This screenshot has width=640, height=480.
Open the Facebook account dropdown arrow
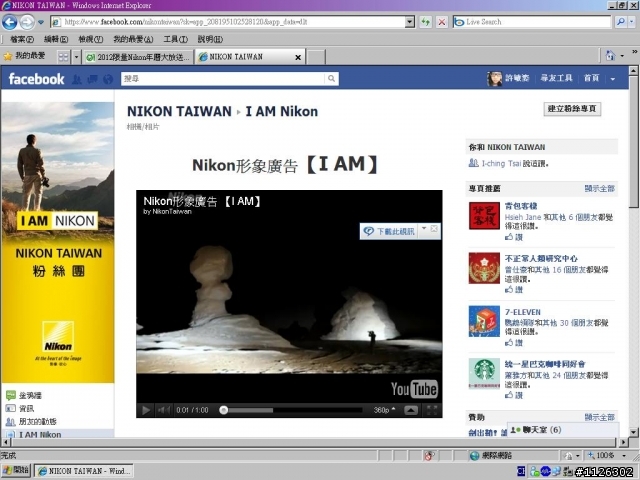click(613, 79)
